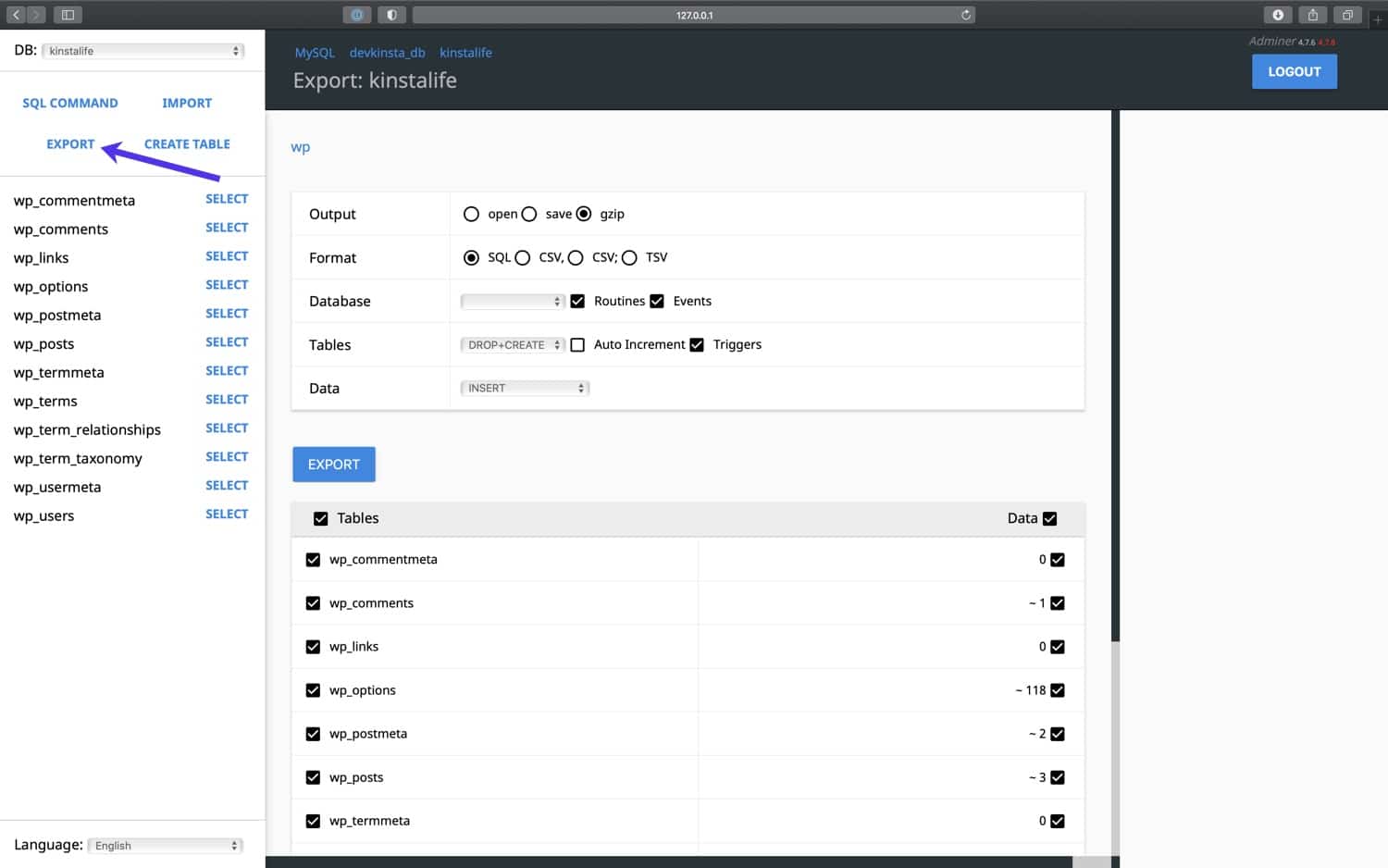Toggle the browser sidebar icon
Viewport: 1388px width, 868px height.
[x=66, y=15]
